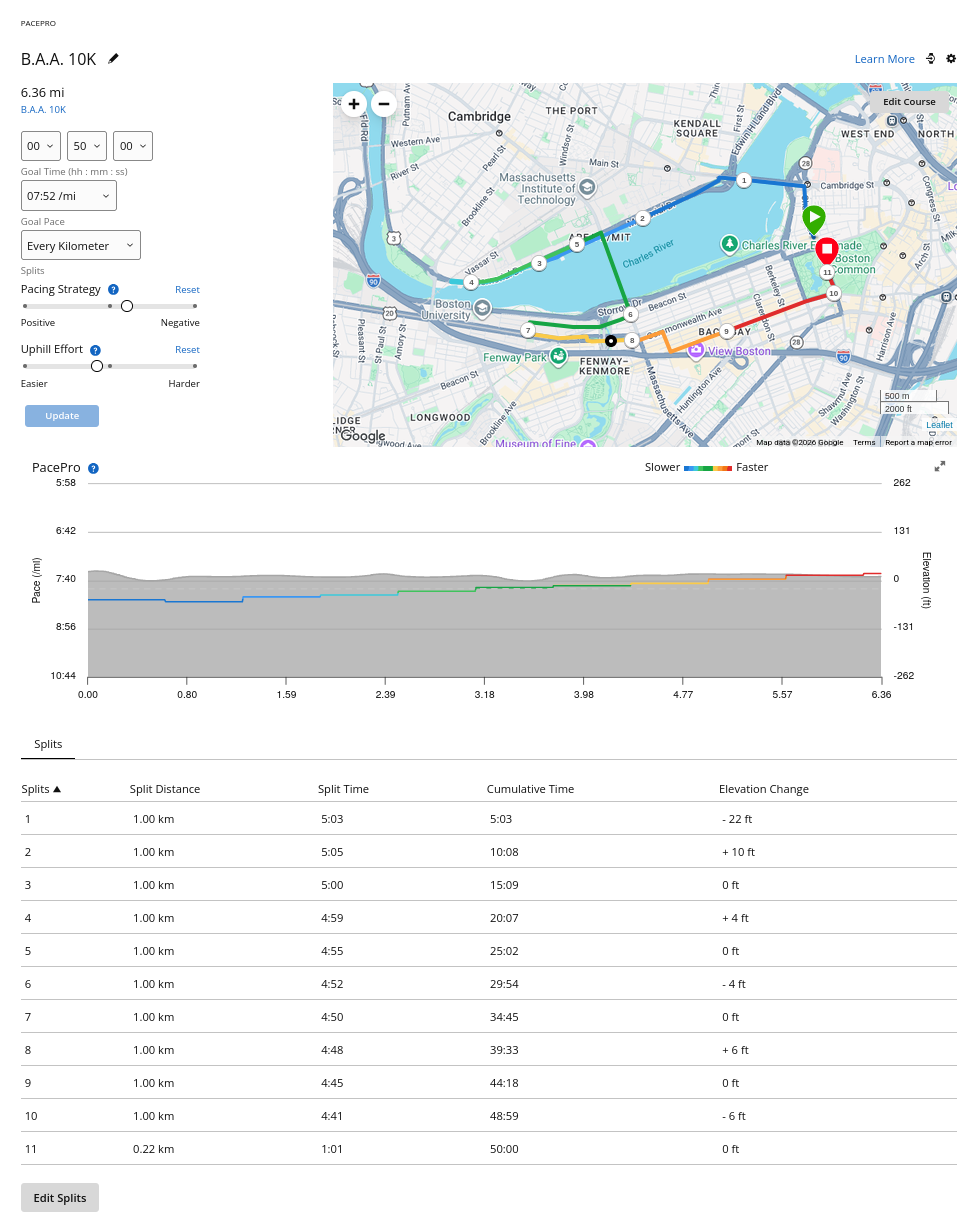Click the send-to-device icon beside Learn More
The height and width of the screenshot is (1232, 980).
(930, 59)
